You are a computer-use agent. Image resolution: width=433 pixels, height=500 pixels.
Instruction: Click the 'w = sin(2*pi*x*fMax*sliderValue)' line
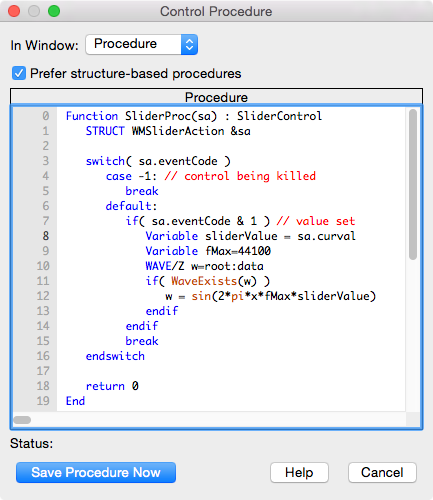[270, 296]
